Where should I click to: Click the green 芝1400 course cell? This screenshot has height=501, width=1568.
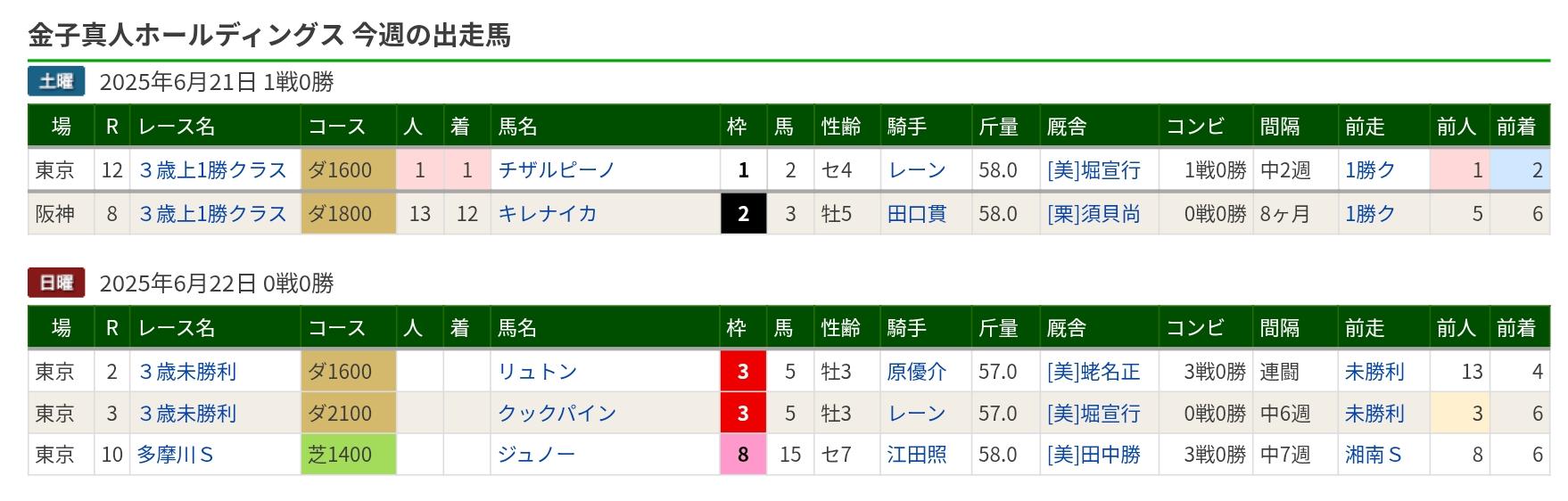pyautogui.click(x=348, y=455)
